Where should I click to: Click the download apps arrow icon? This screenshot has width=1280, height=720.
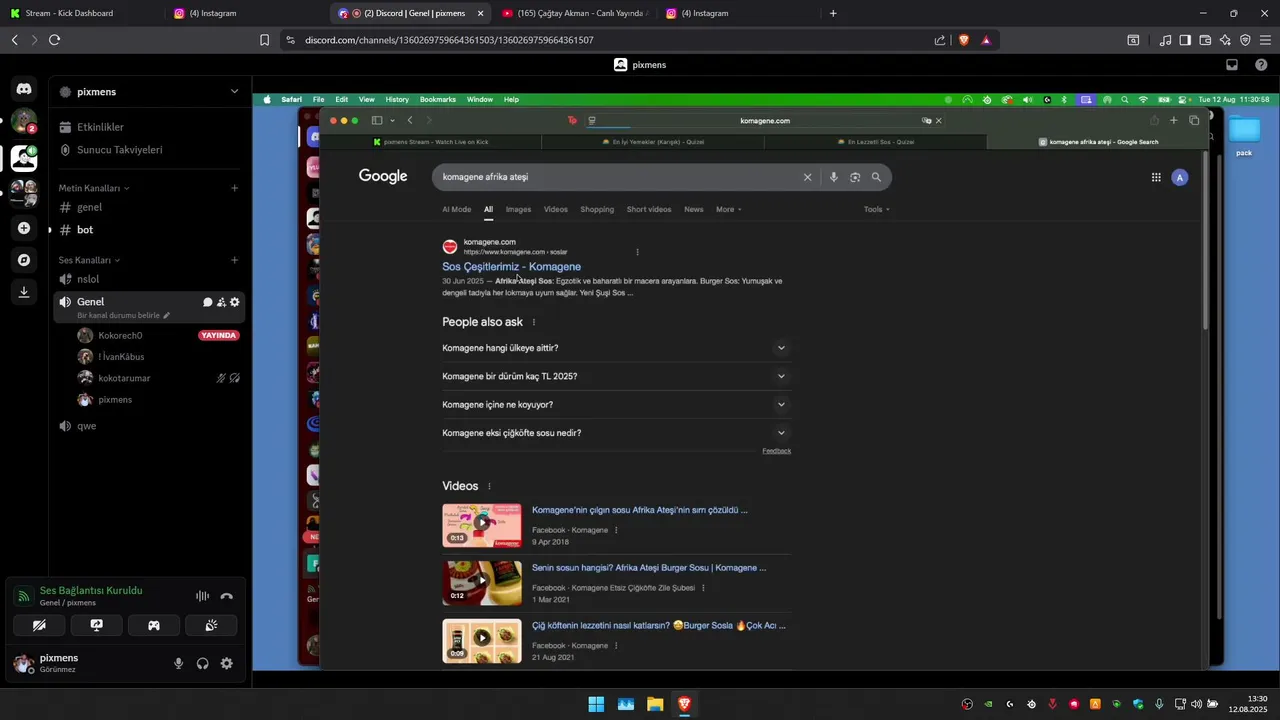click(24, 292)
